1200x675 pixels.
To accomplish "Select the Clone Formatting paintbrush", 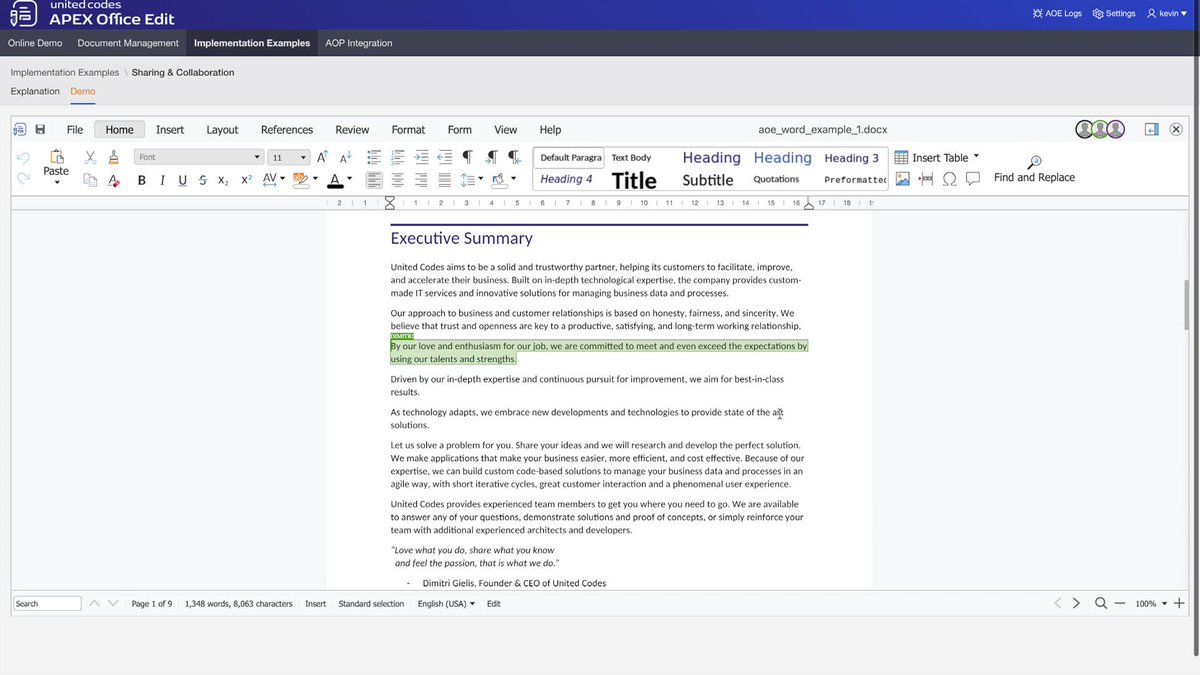I will [x=113, y=157].
